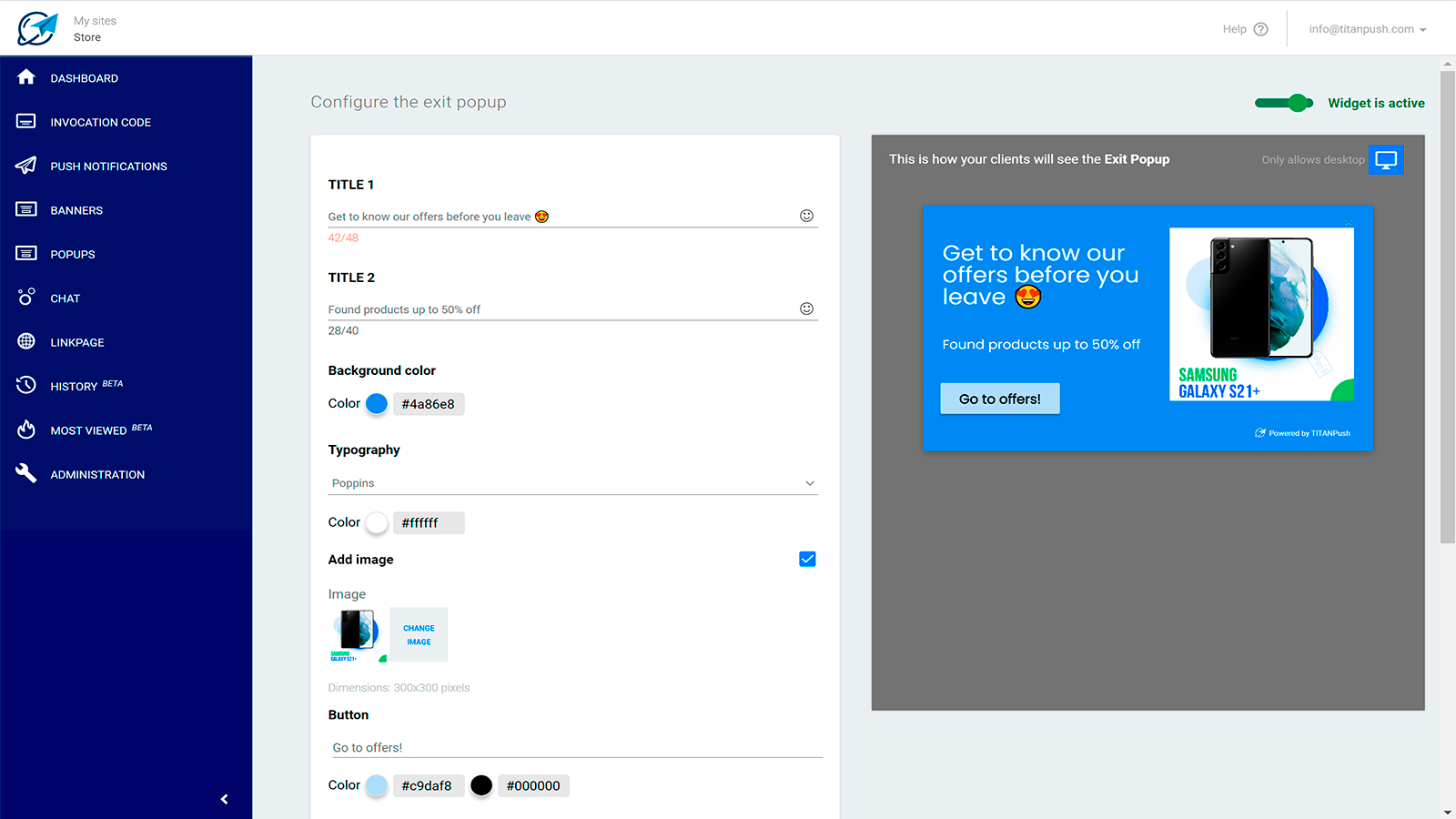Click Go to offers! preview button
This screenshot has width=1456, height=819.
[x=1000, y=399]
